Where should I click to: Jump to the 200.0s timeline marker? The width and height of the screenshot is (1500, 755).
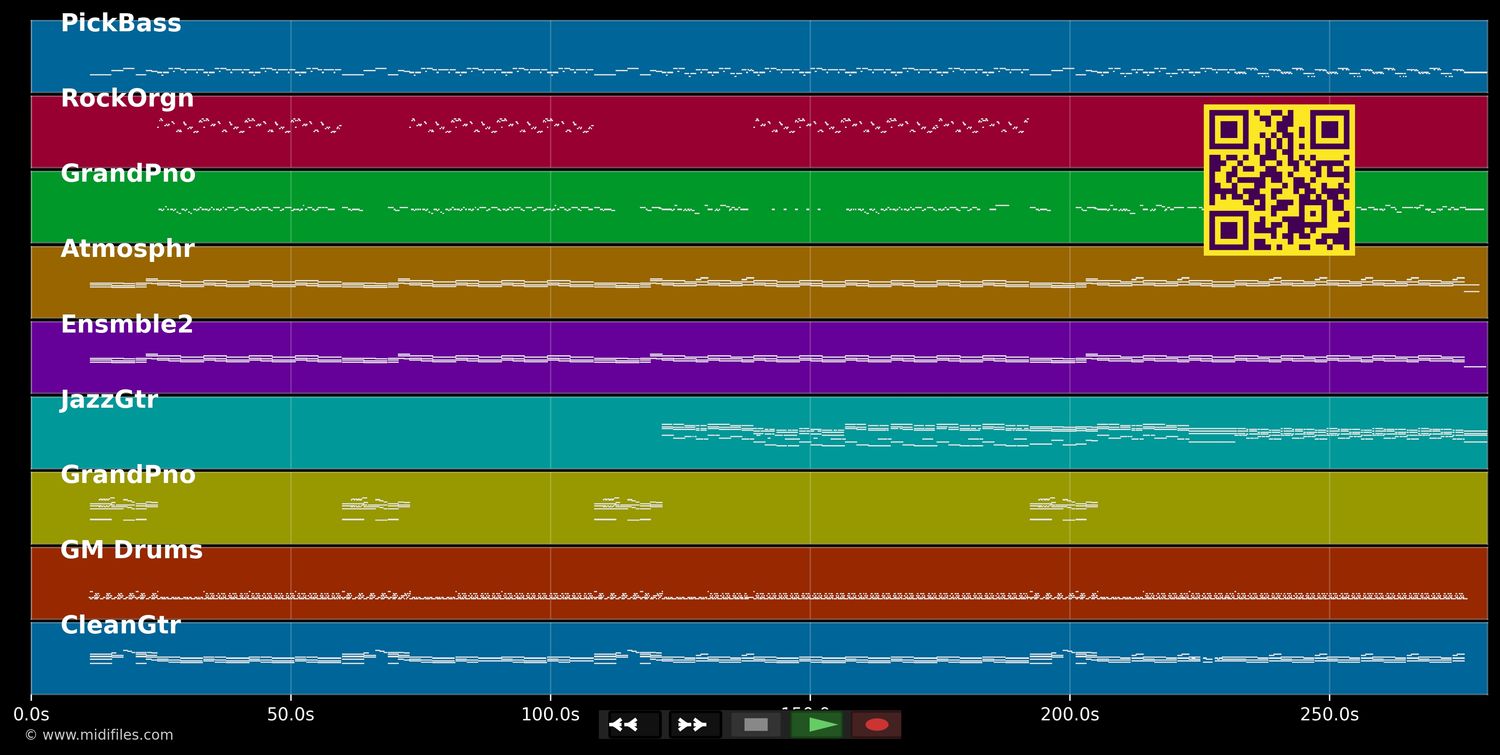tap(1069, 715)
